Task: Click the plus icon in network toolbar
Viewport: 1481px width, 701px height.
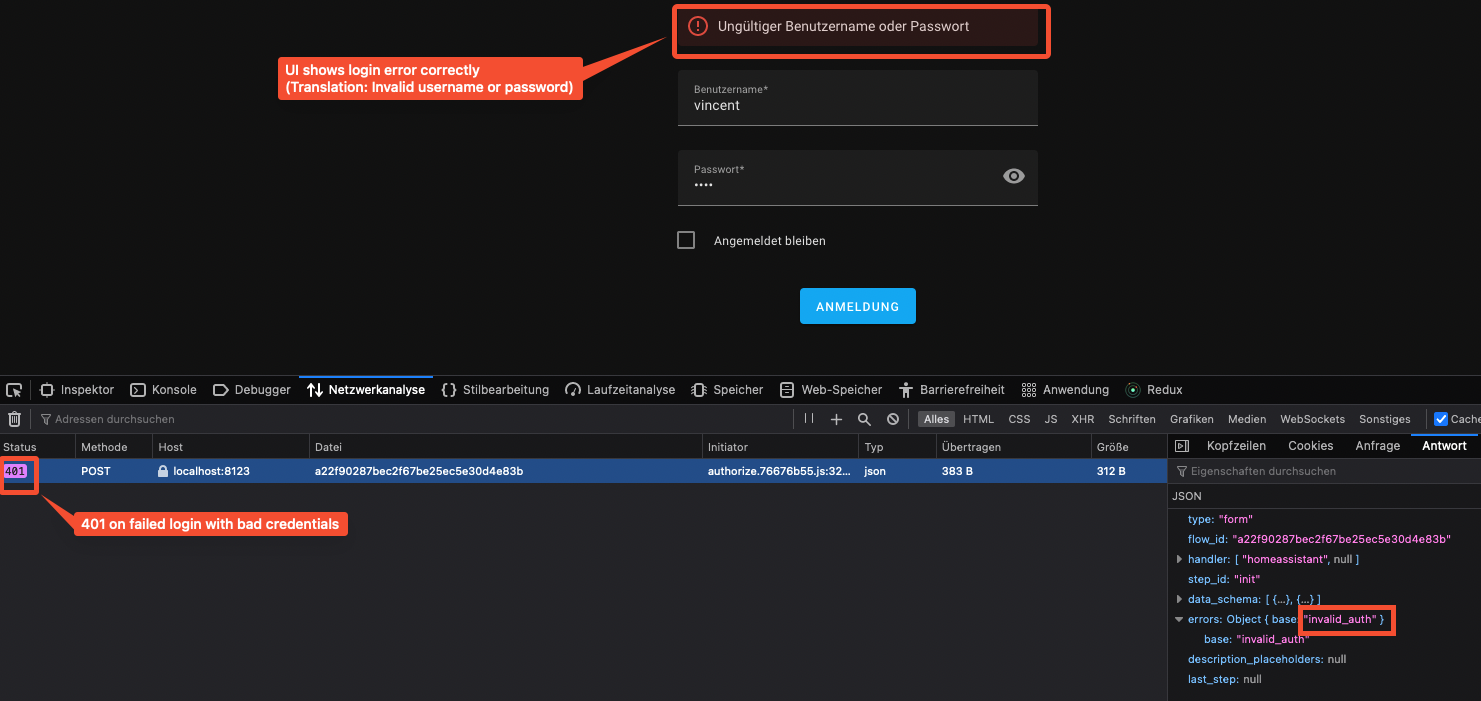Action: click(837, 419)
